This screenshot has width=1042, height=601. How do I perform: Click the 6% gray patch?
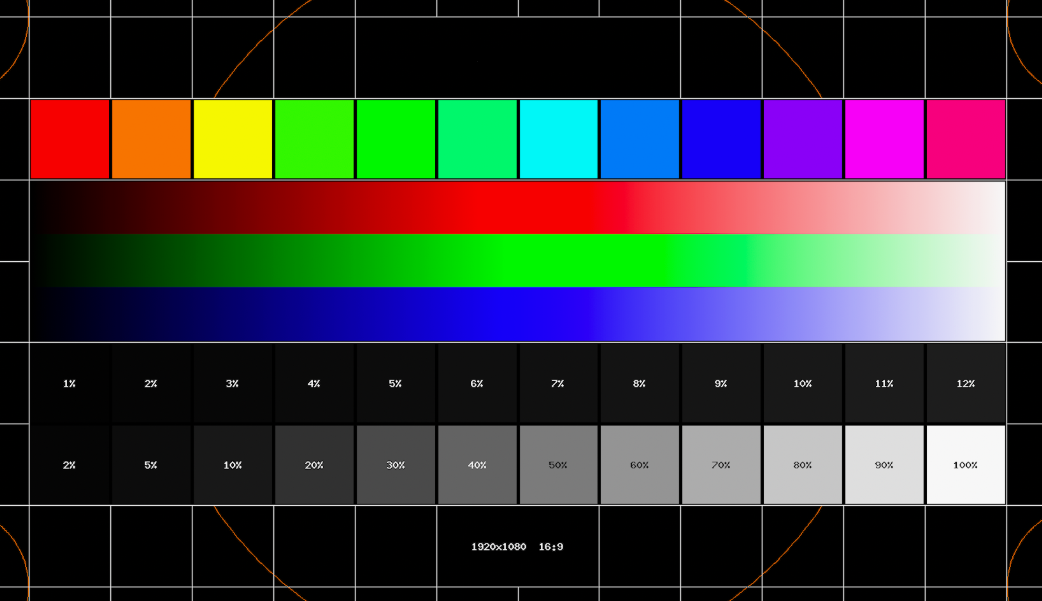click(x=477, y=384)
